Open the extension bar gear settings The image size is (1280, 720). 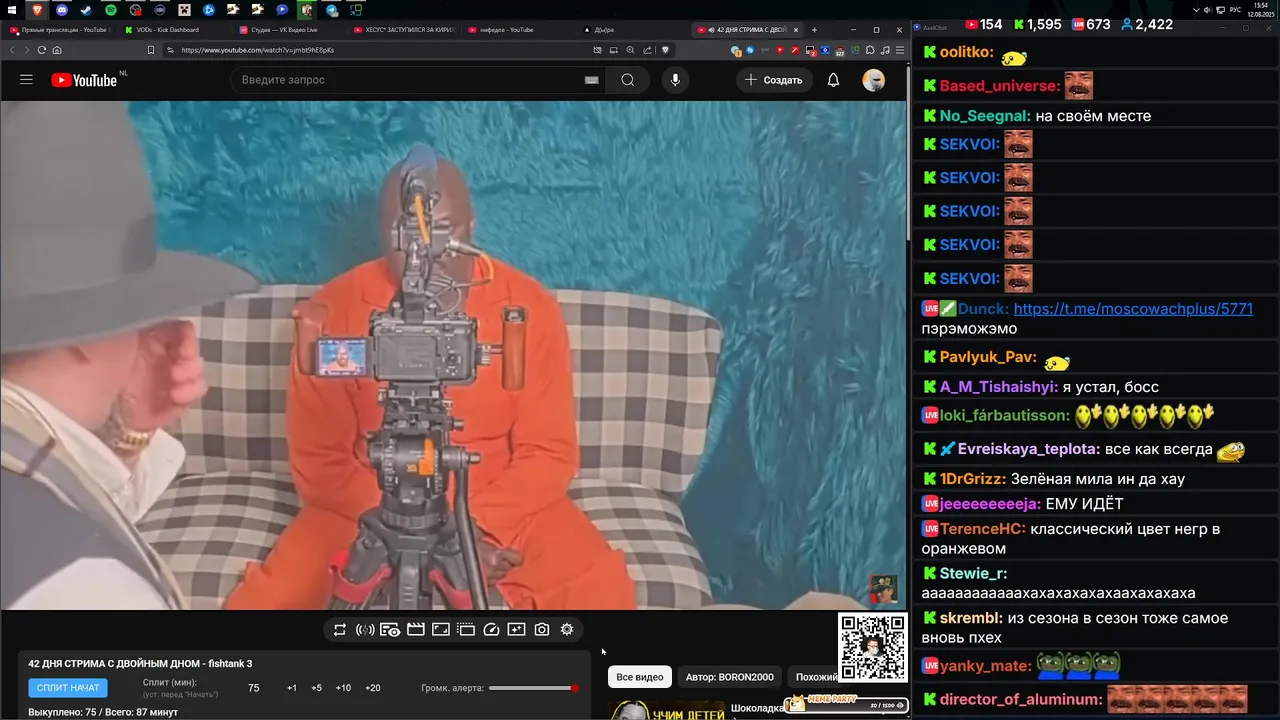coord(567,629)
